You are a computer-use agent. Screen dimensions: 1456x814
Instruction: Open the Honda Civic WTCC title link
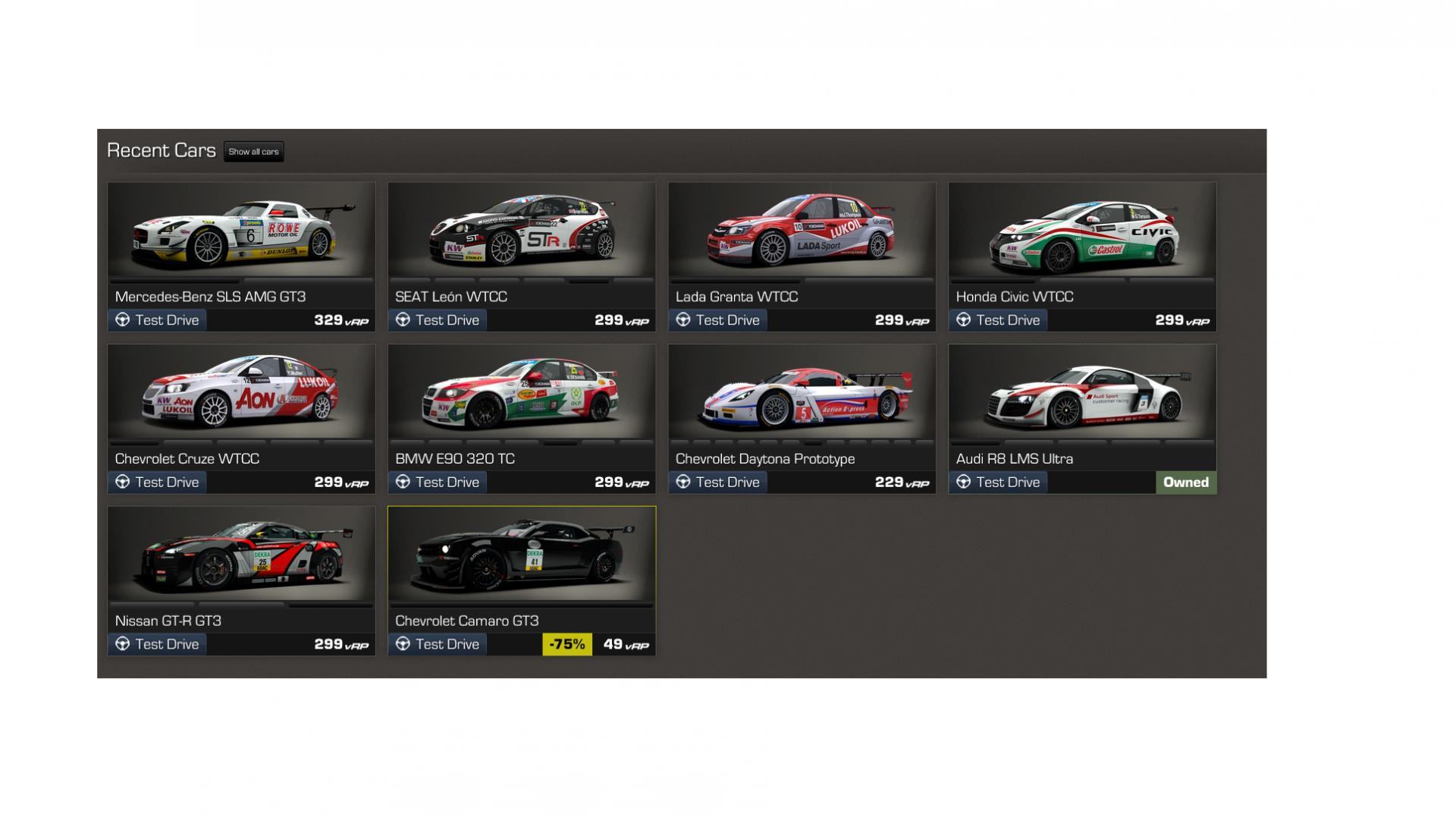tap(1015, 297)
